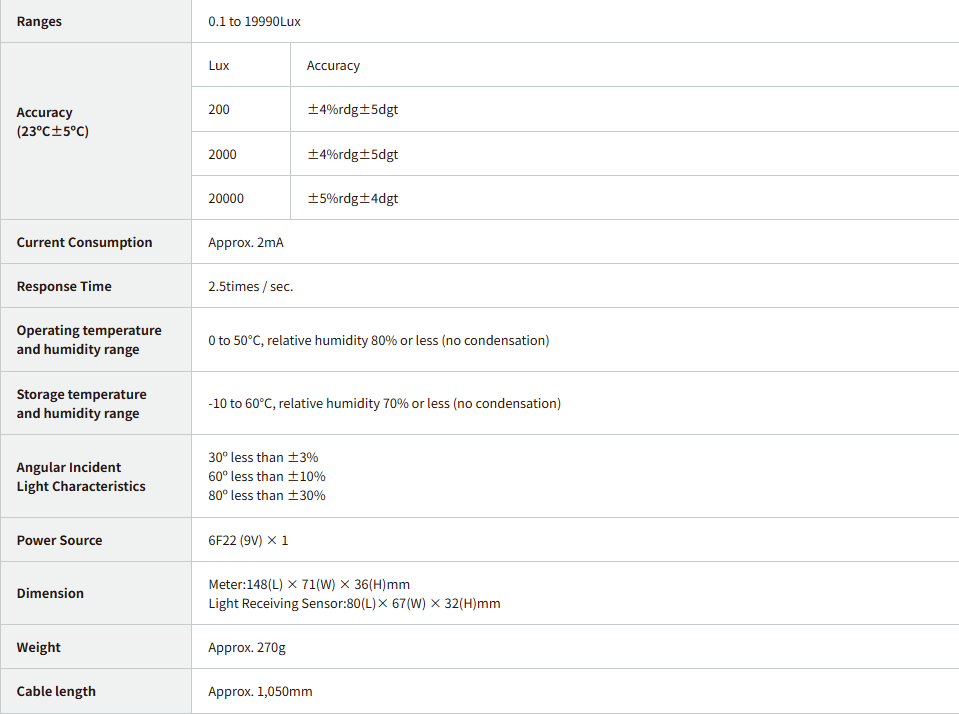Click the Meter 148(L) dimension line
Image resolution: width=959 pixels, height=714 pixels.
(309, 584)
